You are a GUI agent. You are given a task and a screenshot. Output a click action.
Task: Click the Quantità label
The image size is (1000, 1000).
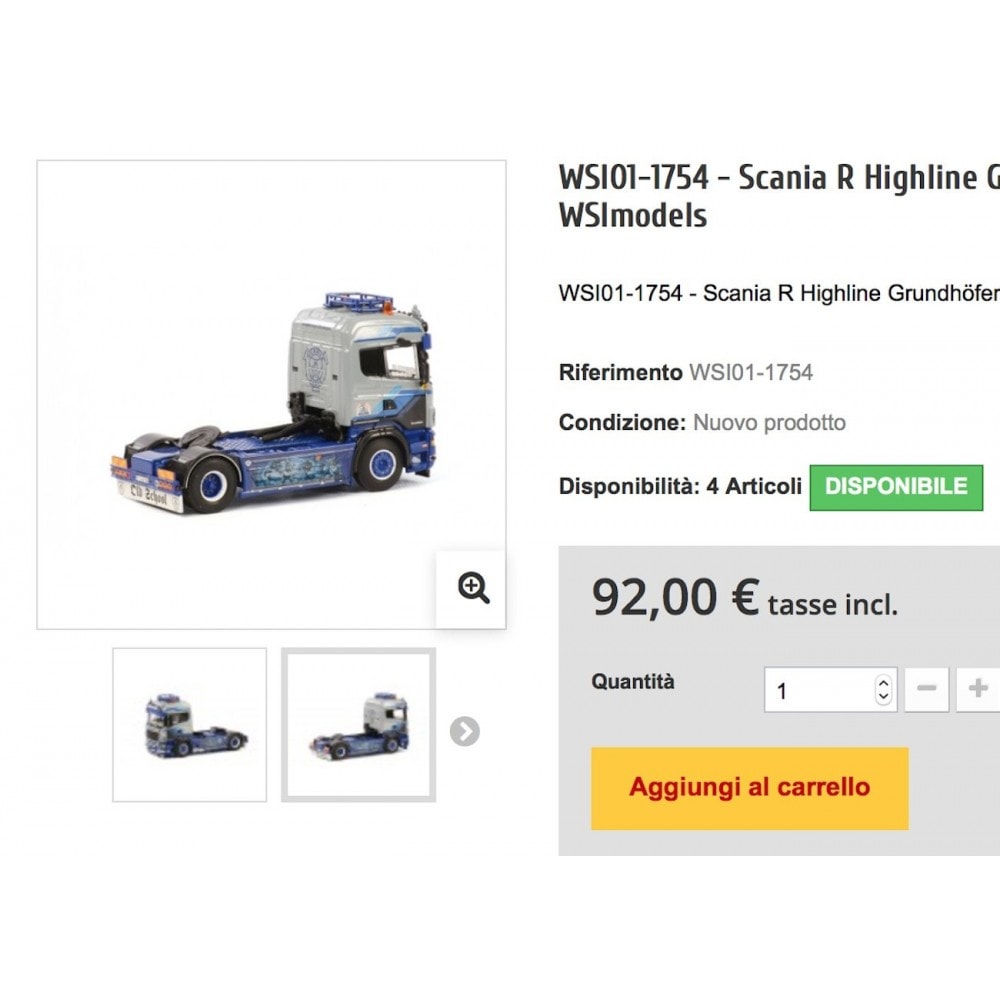633,682
